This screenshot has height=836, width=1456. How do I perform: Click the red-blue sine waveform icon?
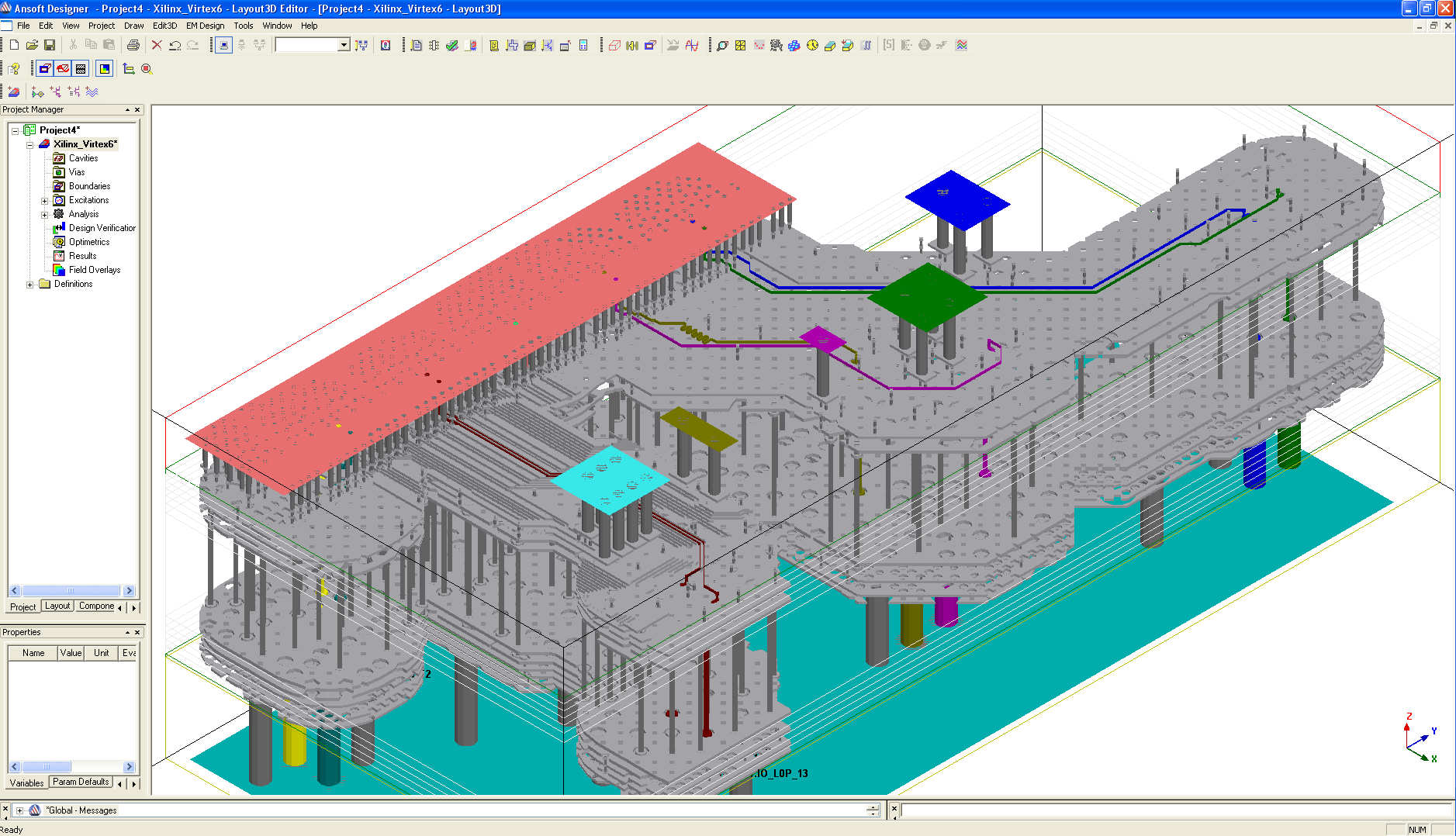coord(692,45)
